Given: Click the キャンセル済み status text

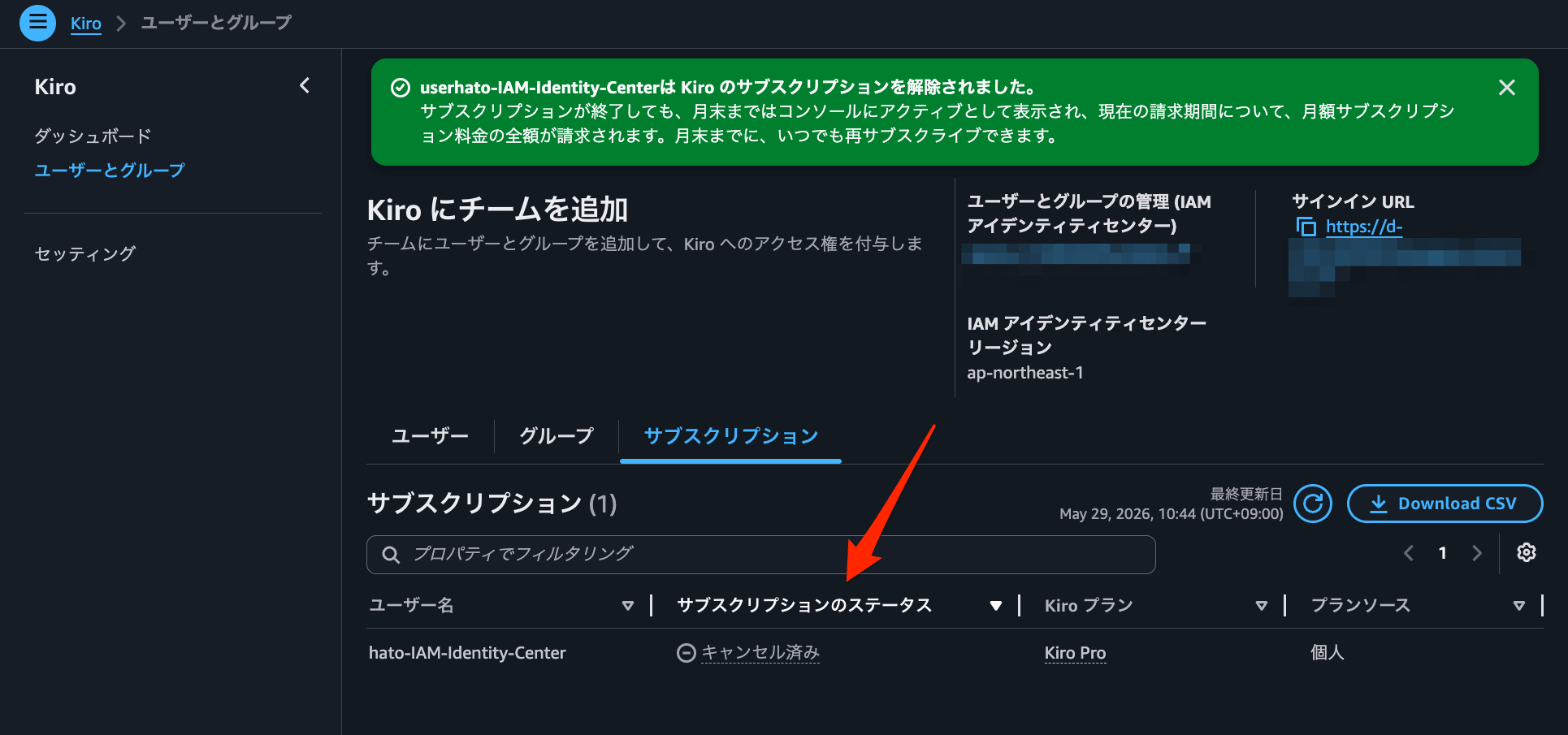Looking at the screenshot, I should click(760, 653).
